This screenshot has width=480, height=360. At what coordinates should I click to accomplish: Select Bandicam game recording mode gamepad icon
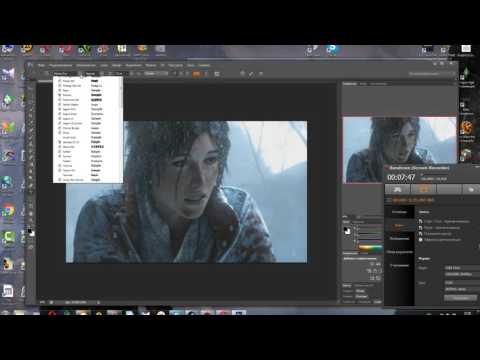pos(397,189)
